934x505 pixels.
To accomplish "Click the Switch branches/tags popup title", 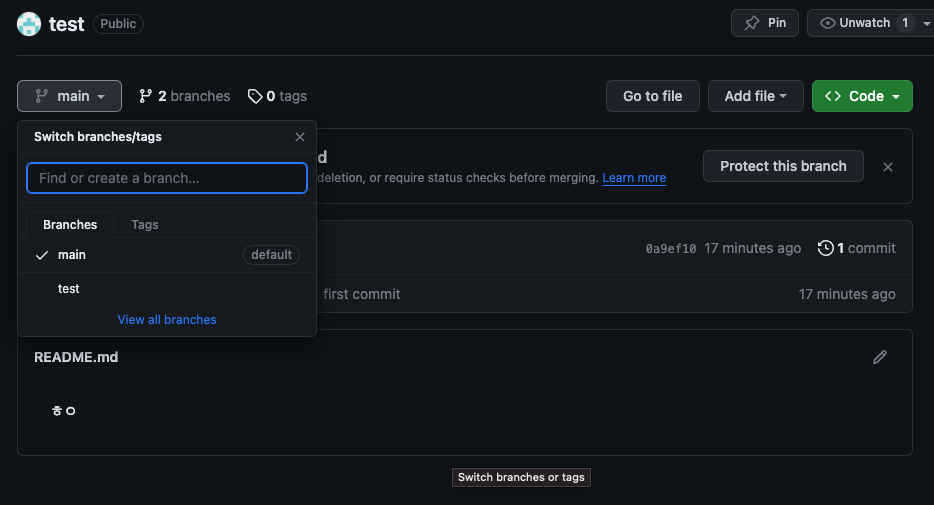I will point(98,137).
